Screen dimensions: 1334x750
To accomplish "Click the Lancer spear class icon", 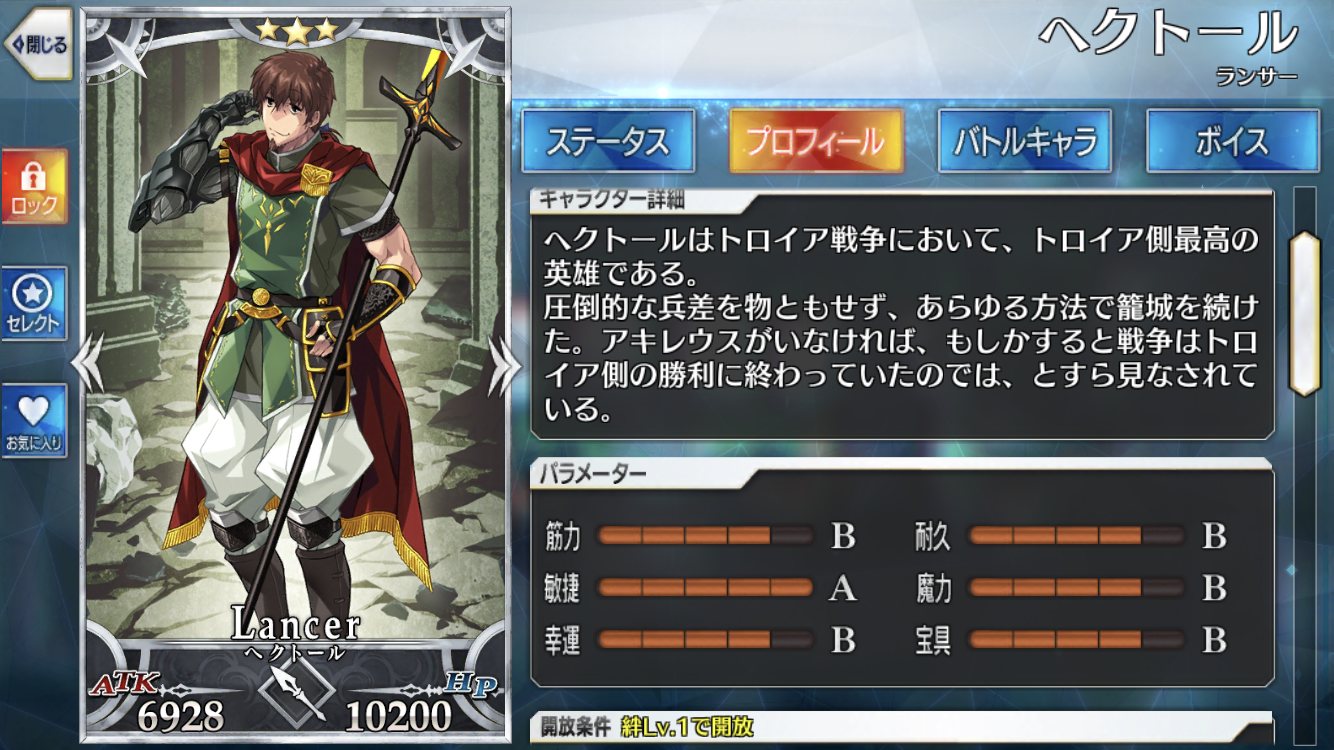I will 295,693.
